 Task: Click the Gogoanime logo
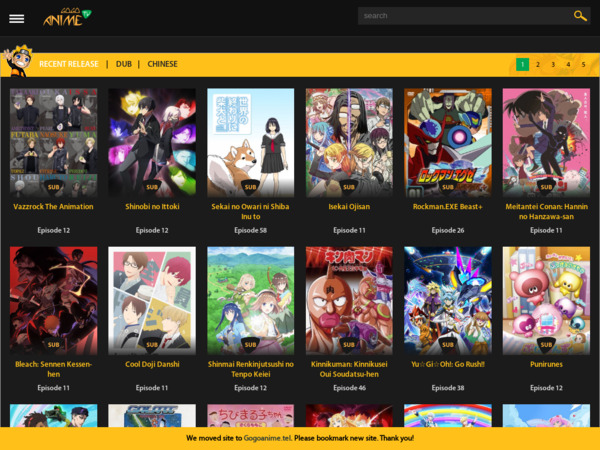pos(67,17)
